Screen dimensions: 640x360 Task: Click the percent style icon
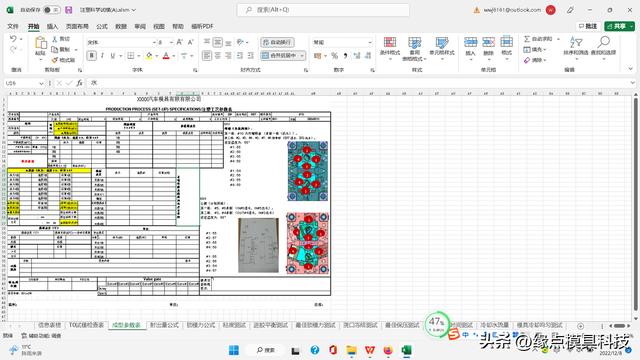[335, 56]
